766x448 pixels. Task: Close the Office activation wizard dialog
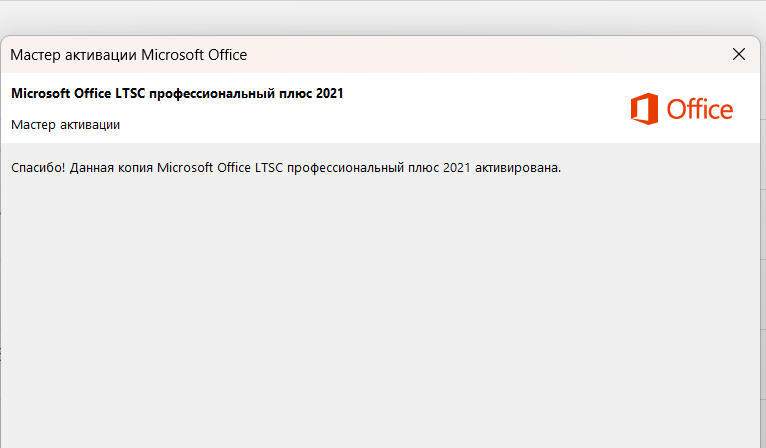click(x=739, y=54)
